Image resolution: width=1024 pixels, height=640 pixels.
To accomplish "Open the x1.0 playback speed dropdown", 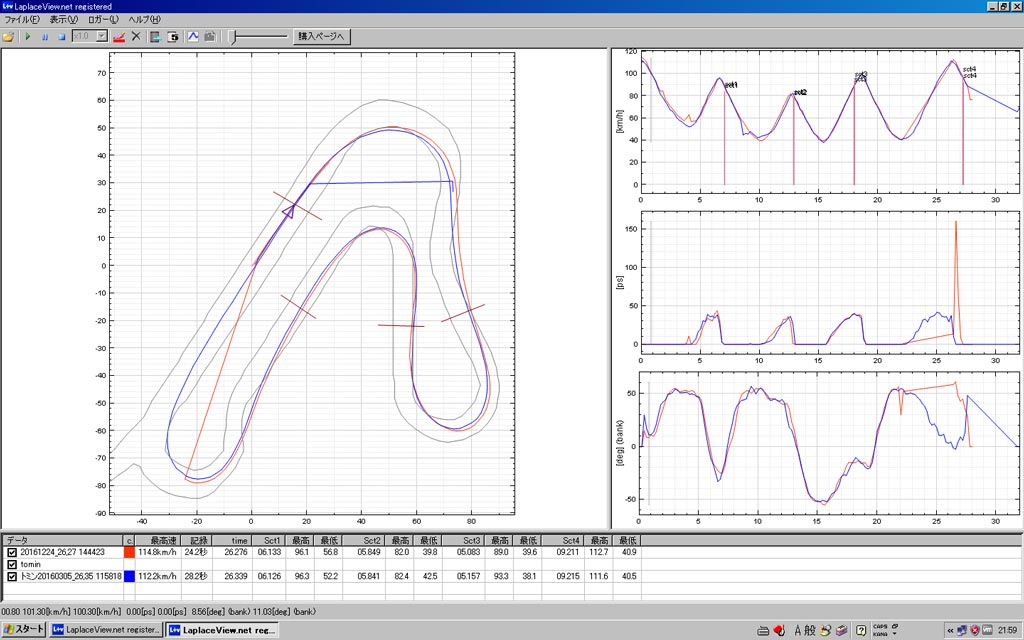I will 99,37.
